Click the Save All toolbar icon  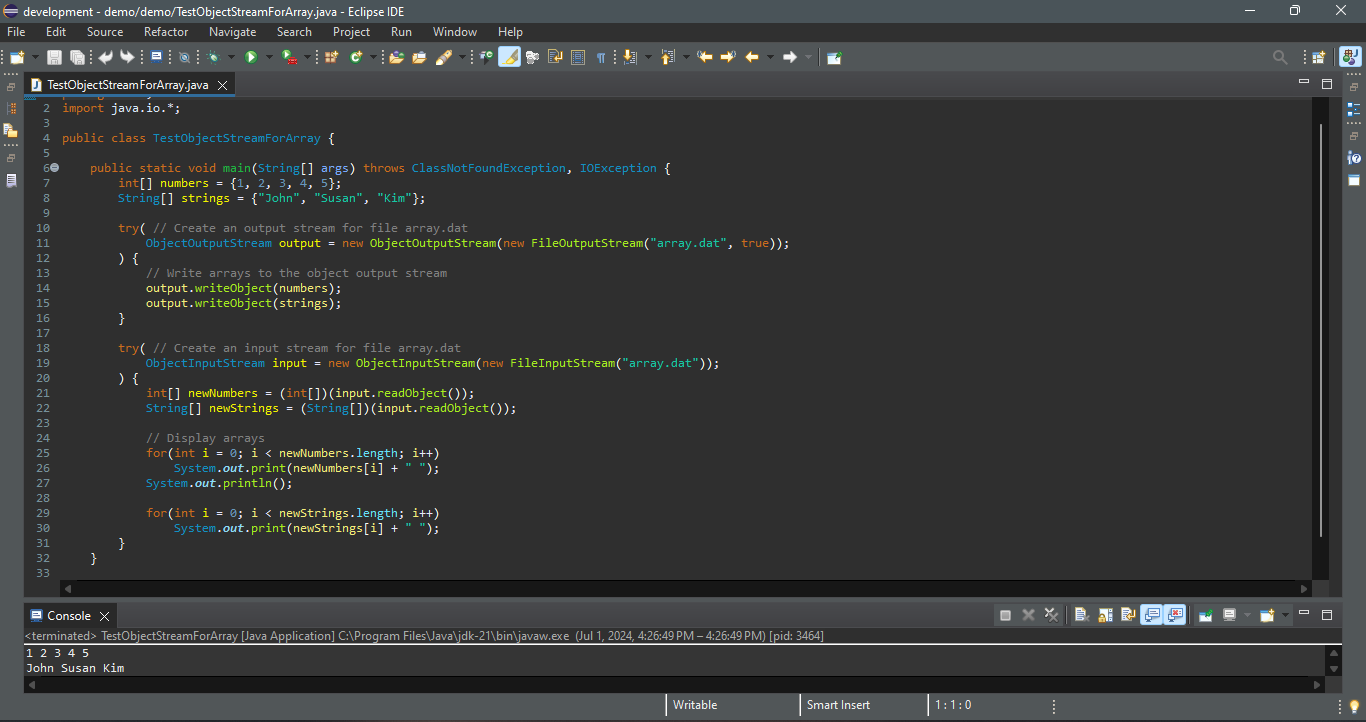pyautogui.click(x=76, y=57)
